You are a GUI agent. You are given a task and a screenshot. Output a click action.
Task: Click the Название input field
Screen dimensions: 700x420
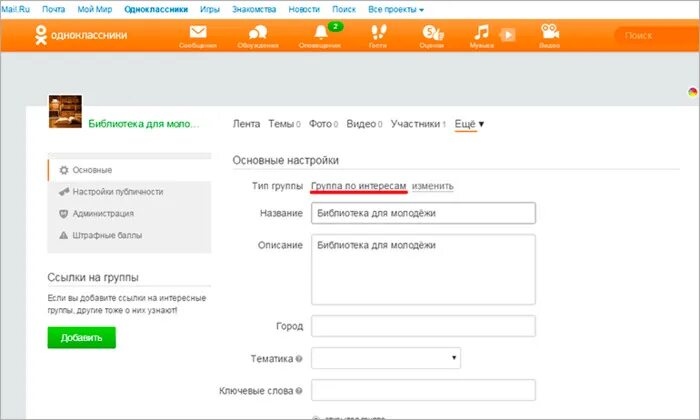pyautogui.click(x=423, y=213)
